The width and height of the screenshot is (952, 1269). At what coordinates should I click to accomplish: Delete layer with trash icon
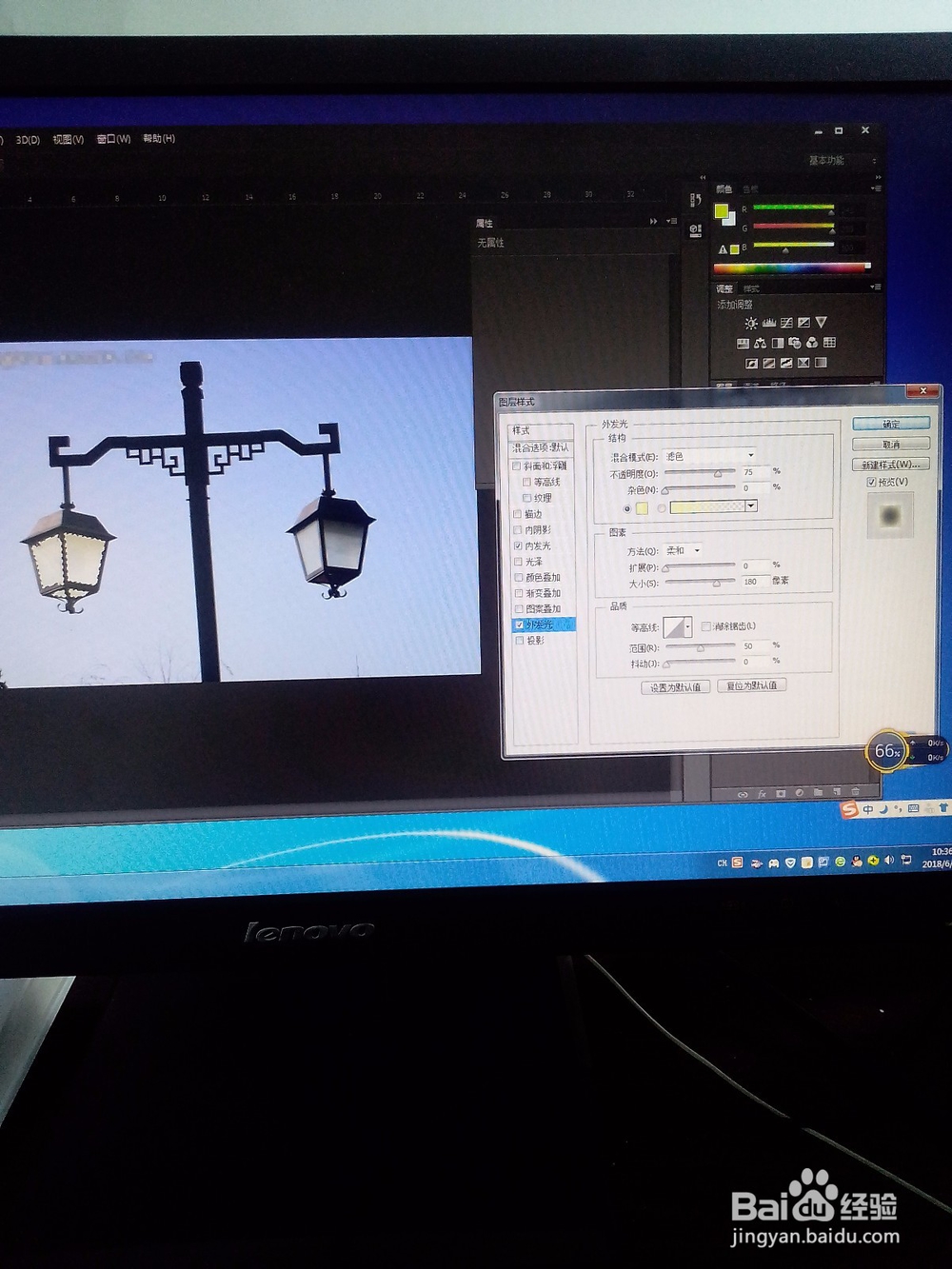[x=855, y=791]
